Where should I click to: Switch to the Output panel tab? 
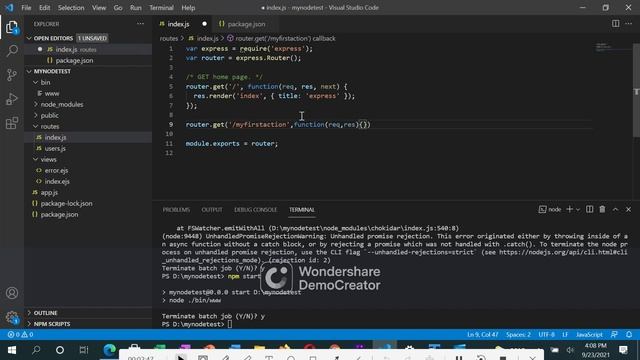point(212,210)
